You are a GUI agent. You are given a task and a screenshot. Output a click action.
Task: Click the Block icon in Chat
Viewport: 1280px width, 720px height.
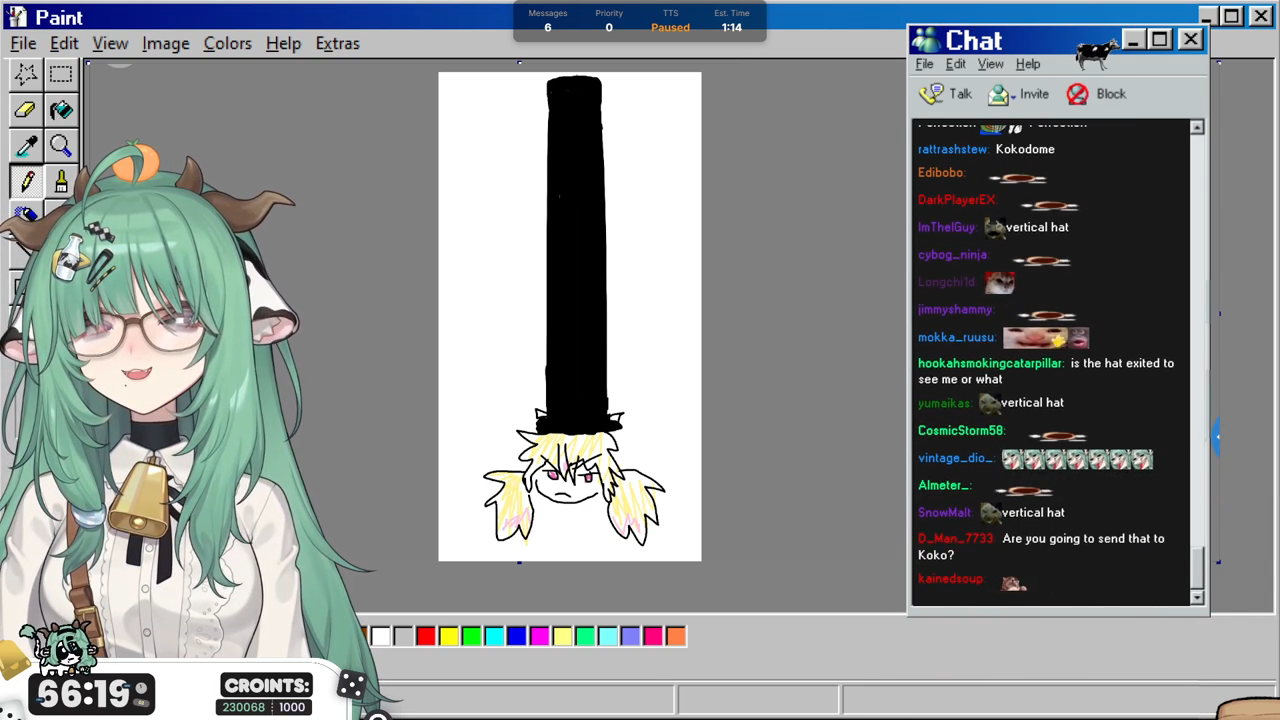(1077, 94)
